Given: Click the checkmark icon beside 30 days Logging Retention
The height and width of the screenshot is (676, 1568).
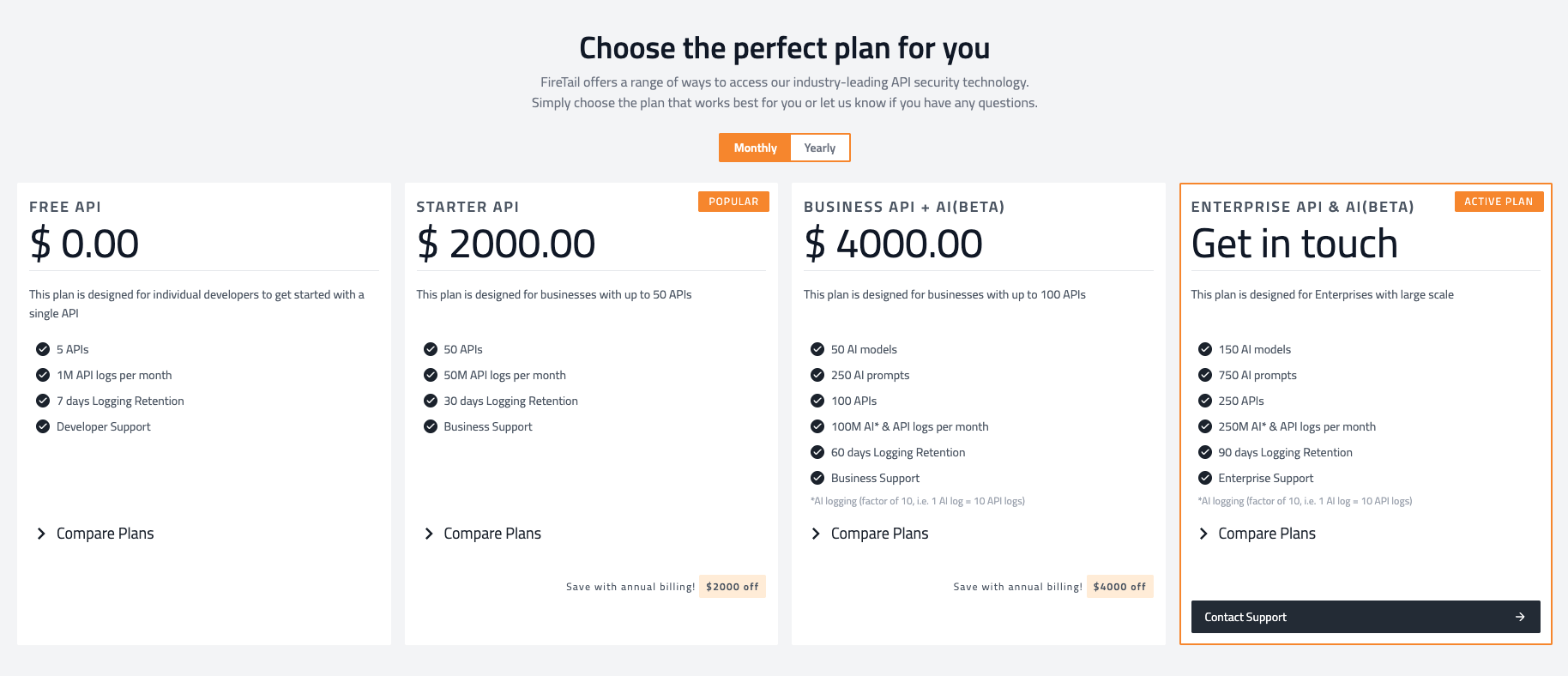Looking at the screenshot, I should click(x=431, y=401).
